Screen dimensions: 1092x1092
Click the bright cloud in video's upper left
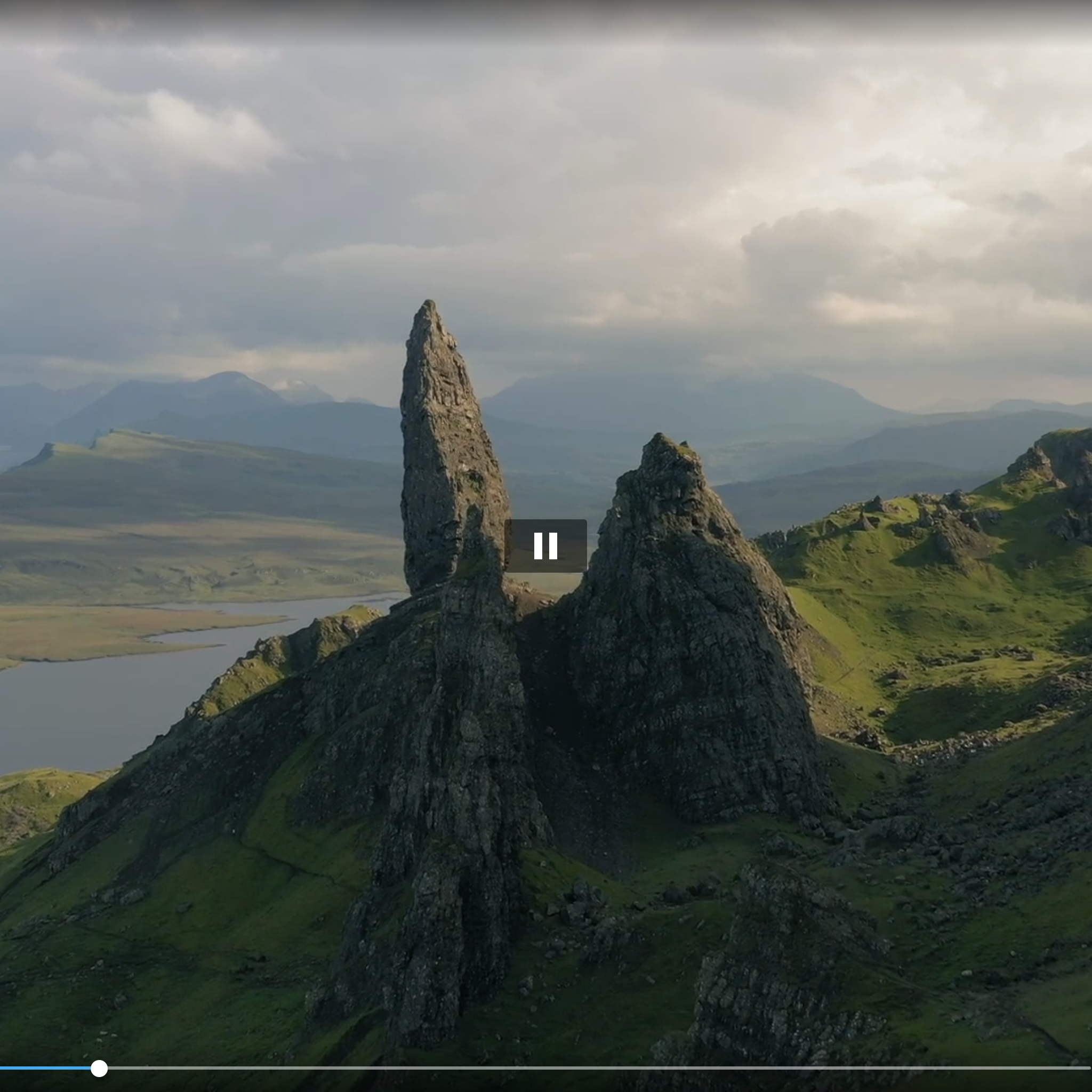pos(209,133)
